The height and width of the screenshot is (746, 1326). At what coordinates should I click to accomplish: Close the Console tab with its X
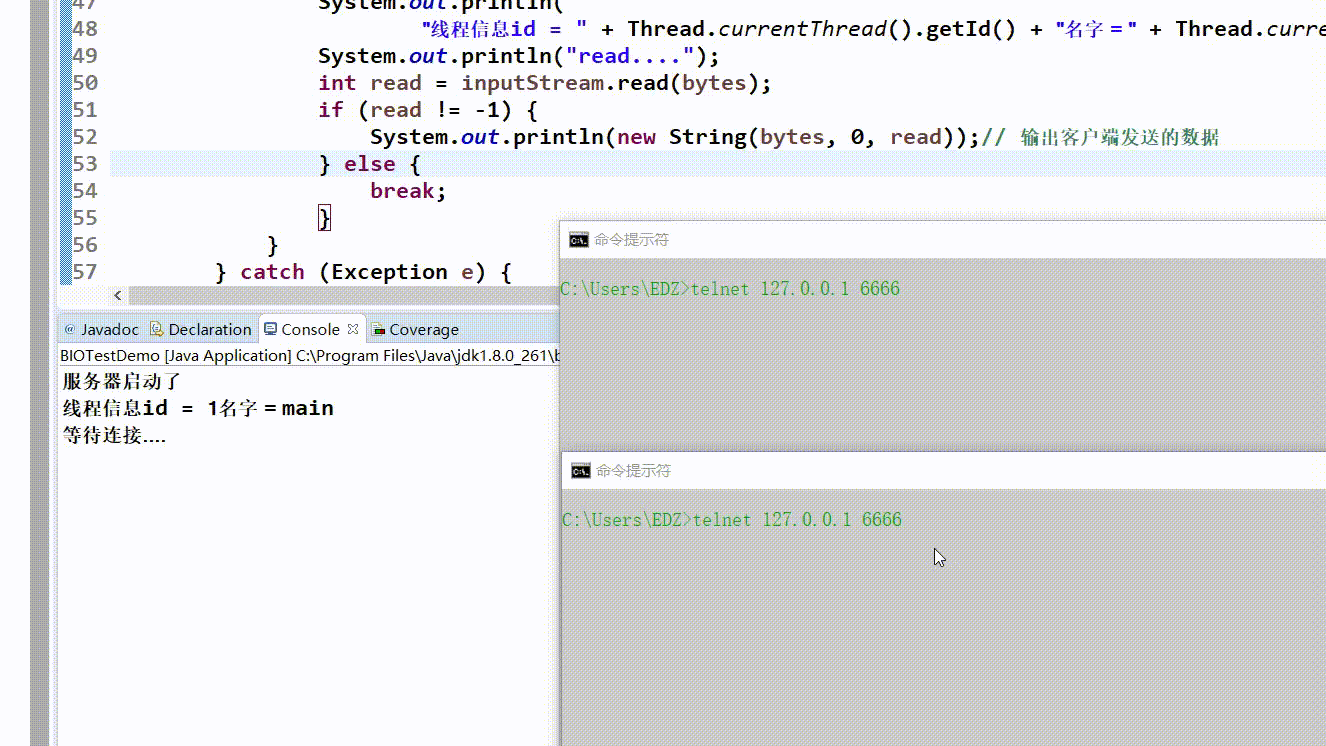coord(353,329)
